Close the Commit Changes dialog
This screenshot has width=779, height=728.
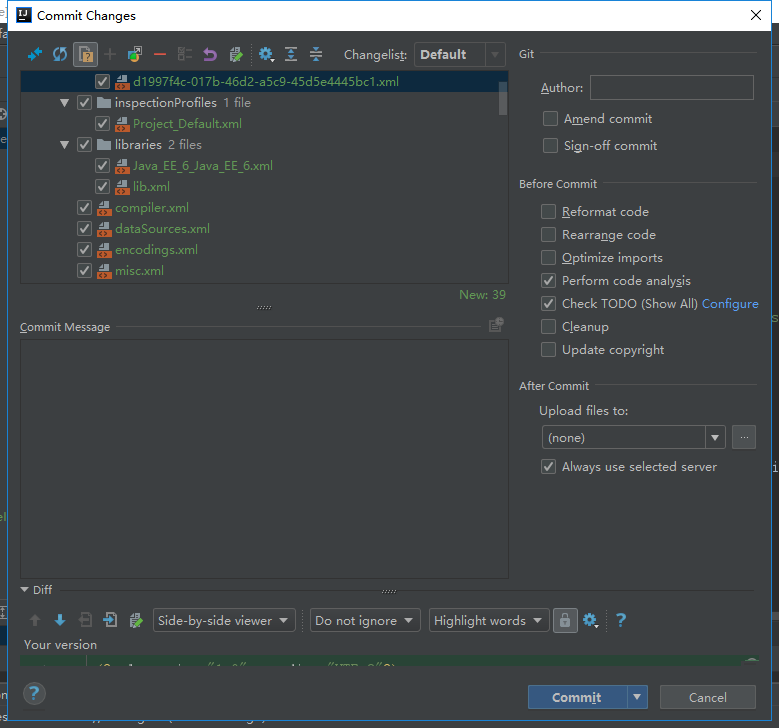756,15
